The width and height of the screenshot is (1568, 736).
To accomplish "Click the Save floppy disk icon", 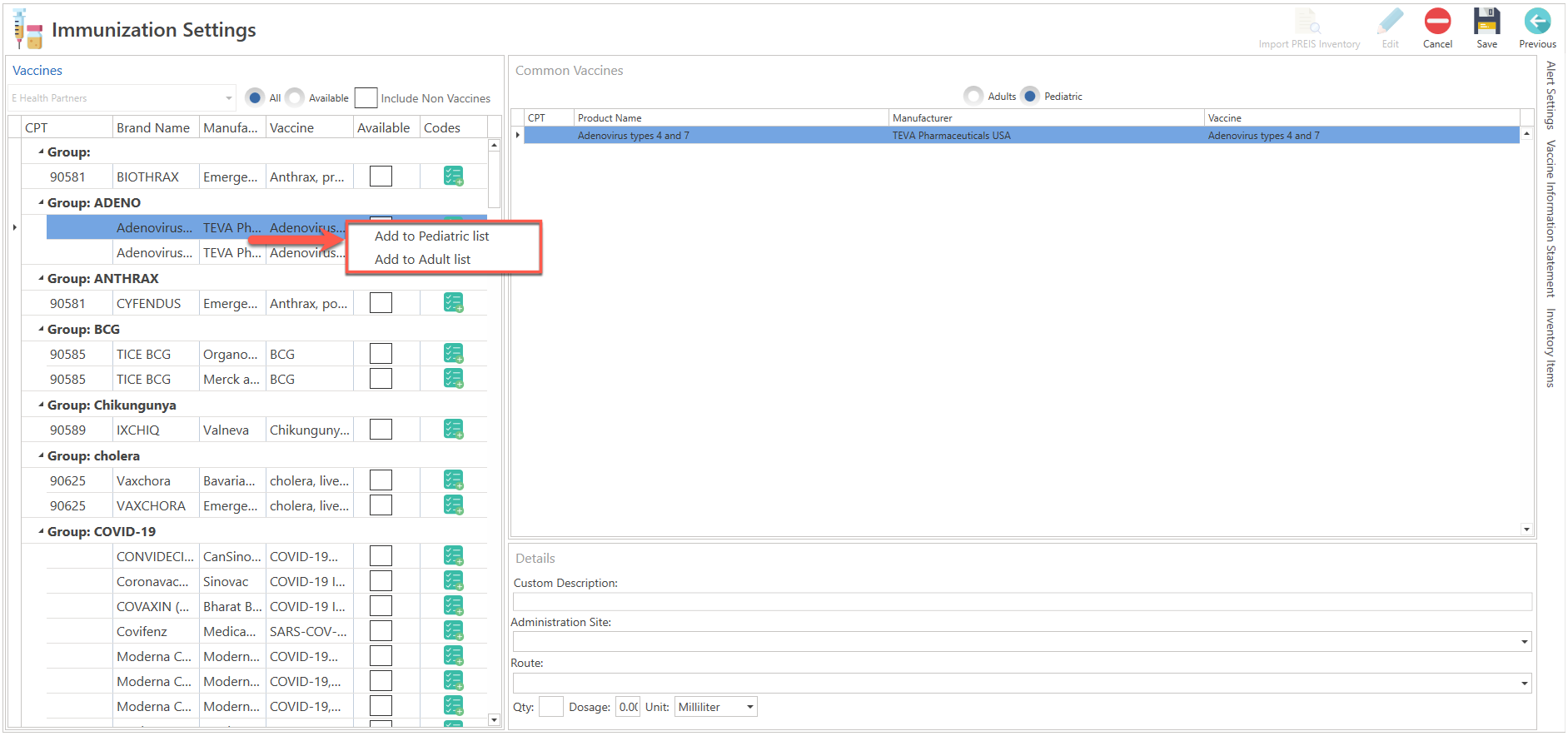I will click(1486, 22).
